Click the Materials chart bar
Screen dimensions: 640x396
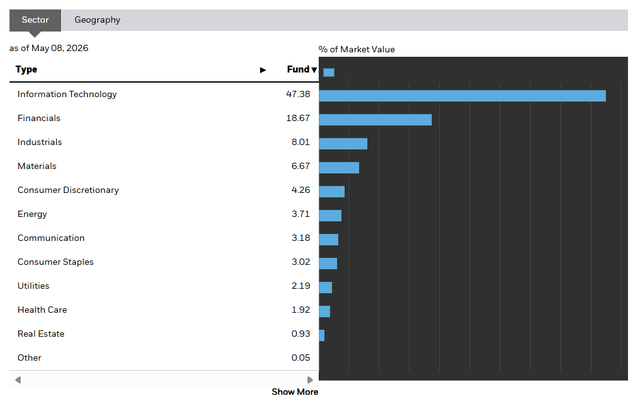pyautogui.click(x=339, y=168)
